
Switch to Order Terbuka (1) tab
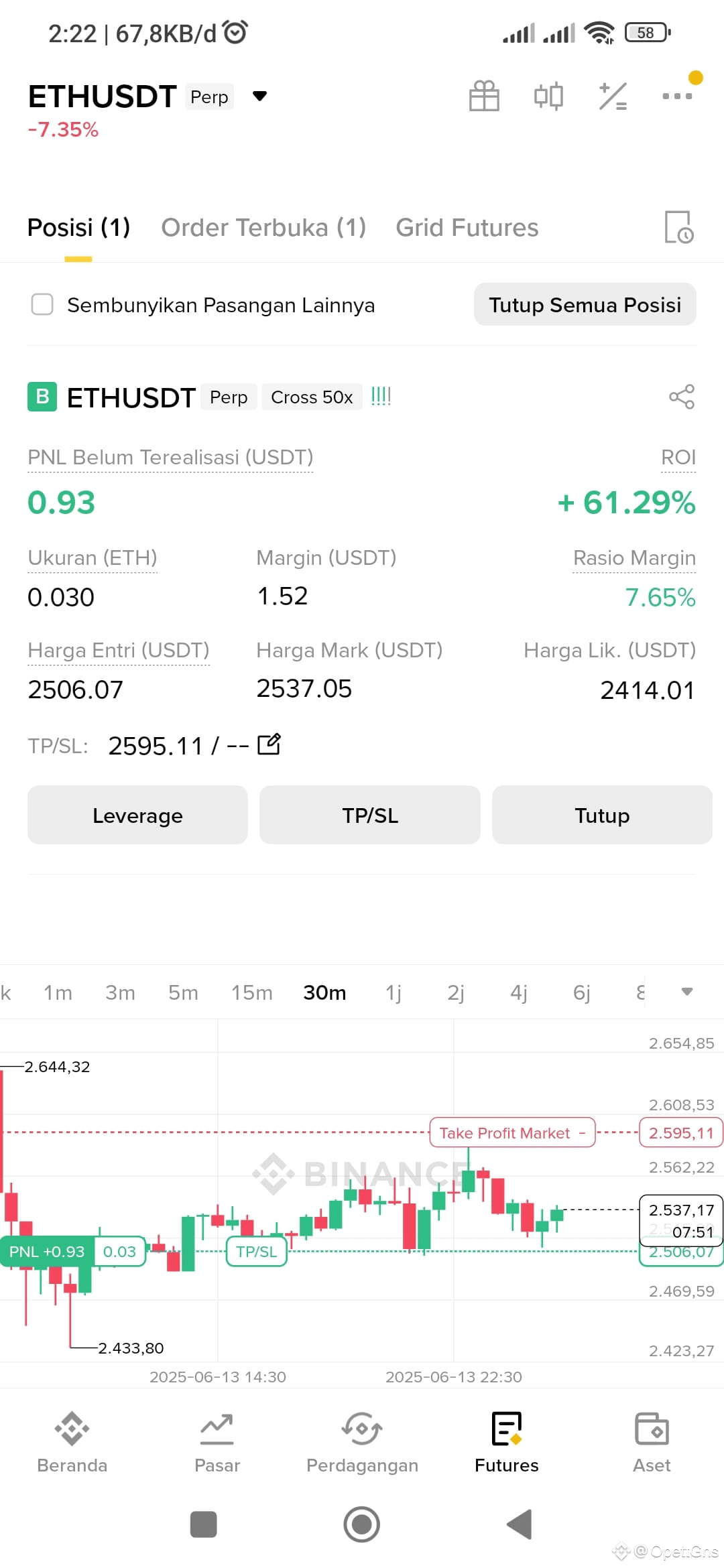[263, 228]
